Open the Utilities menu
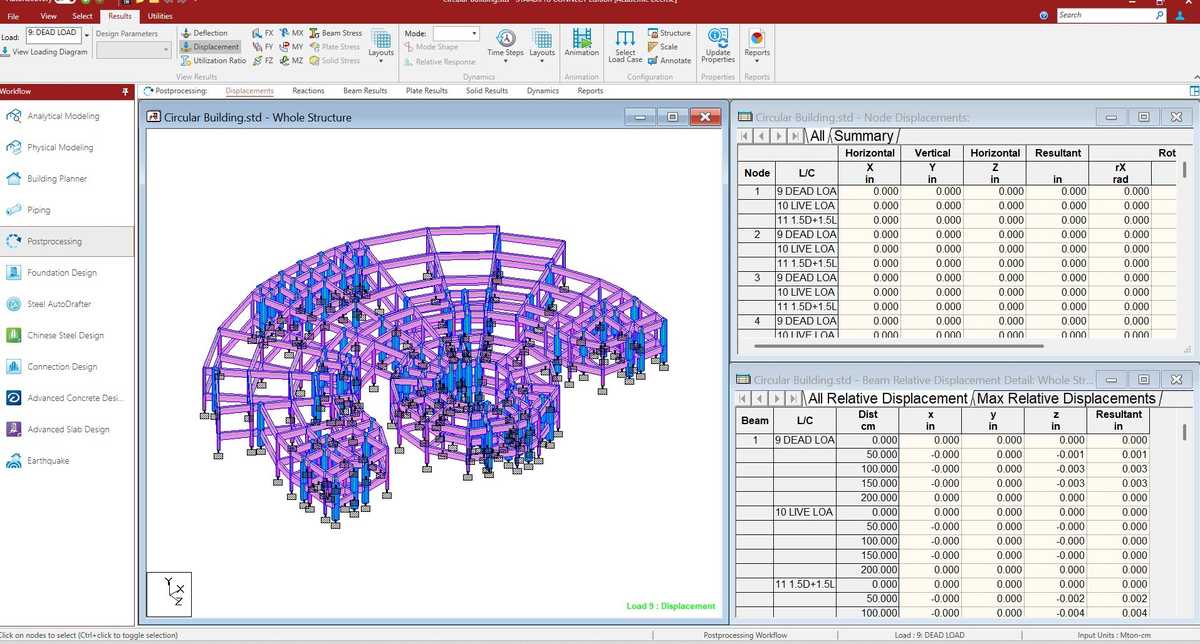This screenshot has width=1200, height=644. [160, 16]
